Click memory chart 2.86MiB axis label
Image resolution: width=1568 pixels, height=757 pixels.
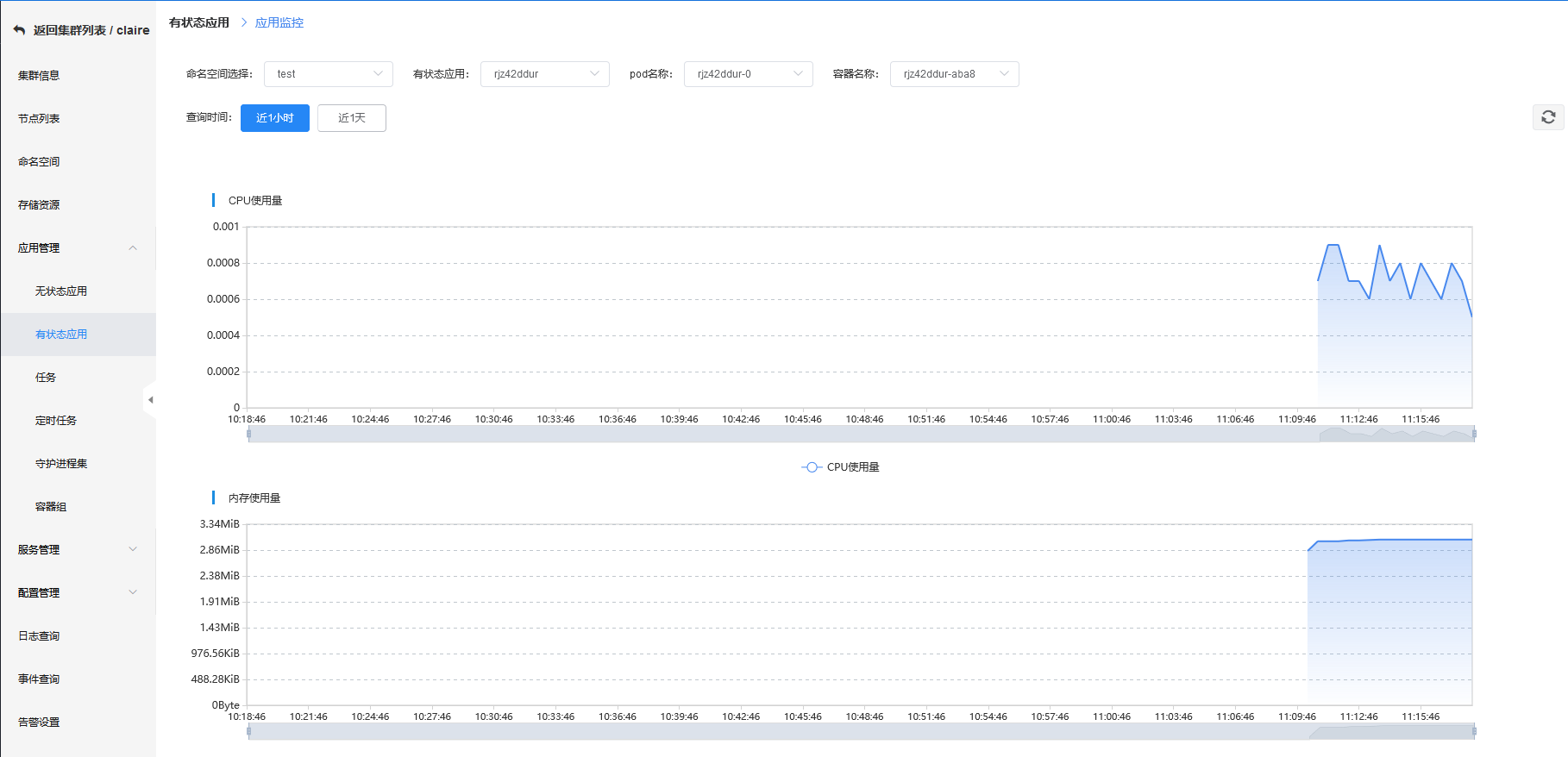click(220, 550)
